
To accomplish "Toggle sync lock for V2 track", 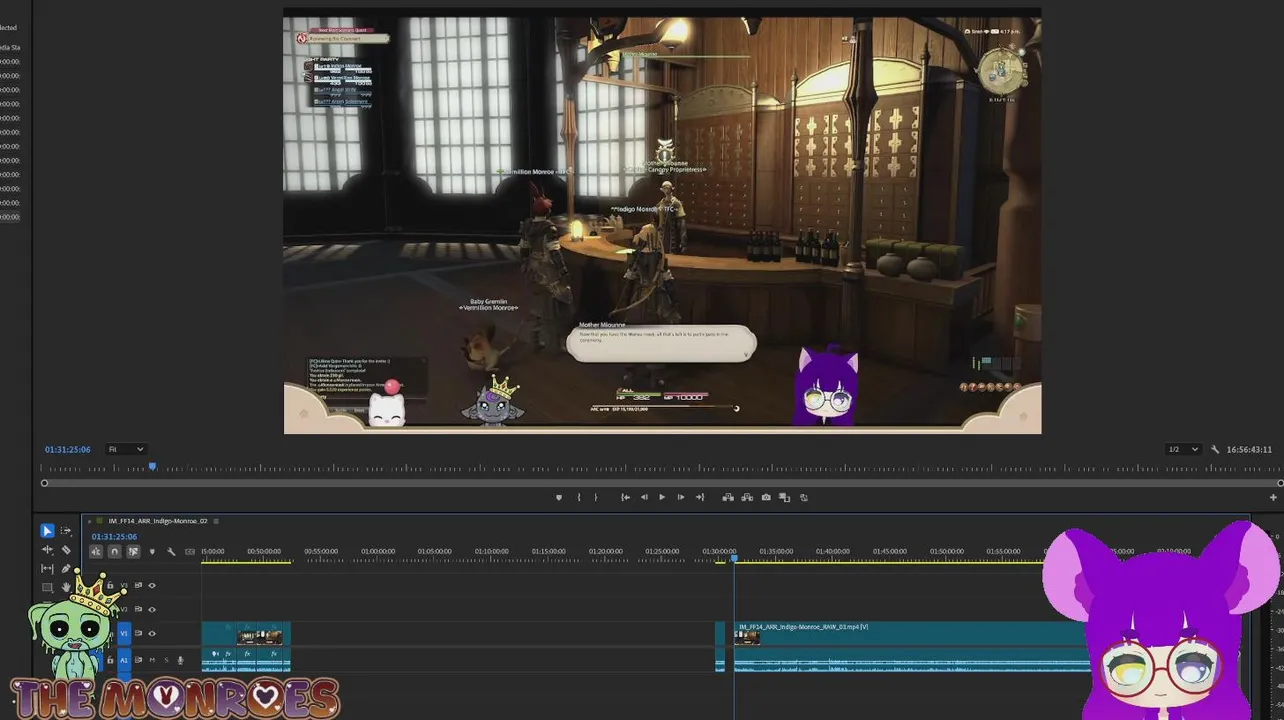I will click(x=138, y=610).
